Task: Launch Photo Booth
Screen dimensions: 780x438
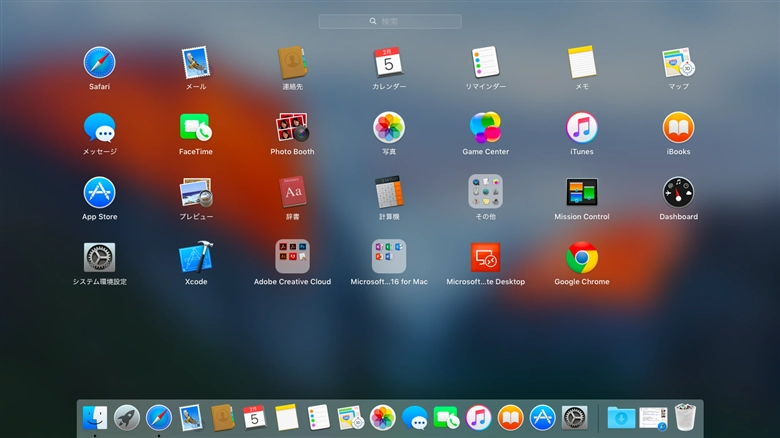Action: coord(292,128)
